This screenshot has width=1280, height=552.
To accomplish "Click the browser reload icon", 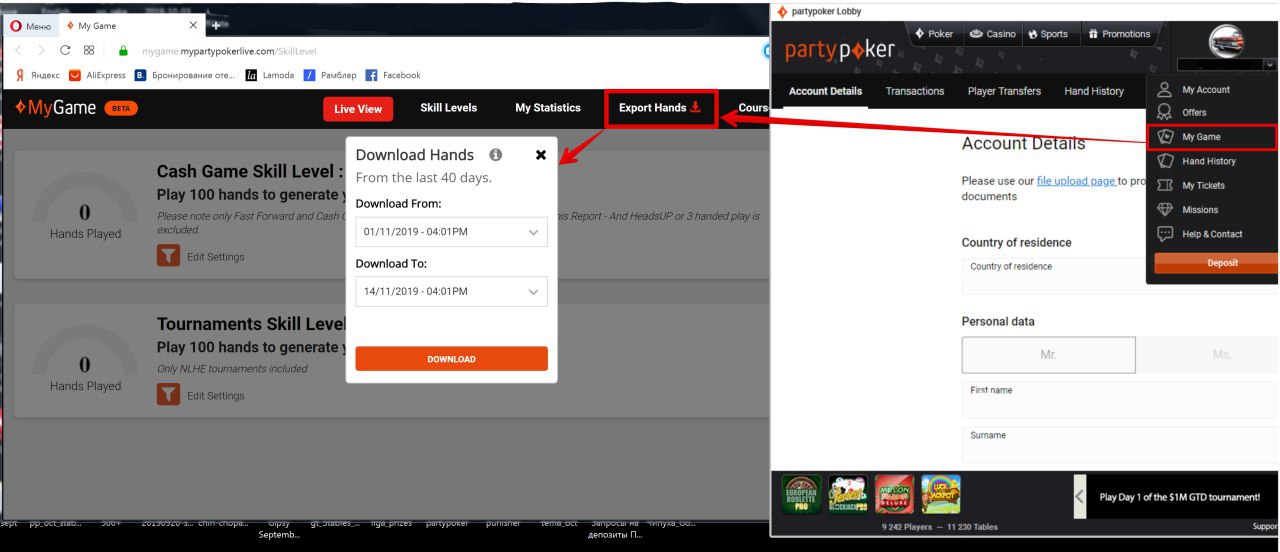I will 65,50.
